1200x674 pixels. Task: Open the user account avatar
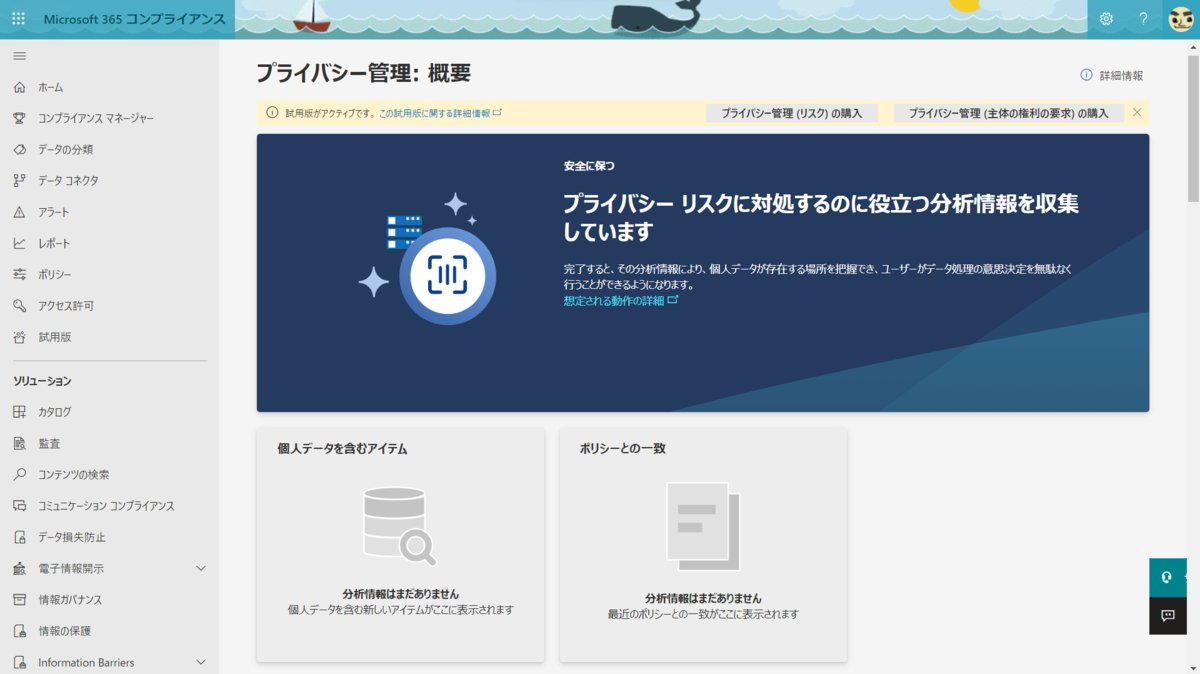(1181, 19)
